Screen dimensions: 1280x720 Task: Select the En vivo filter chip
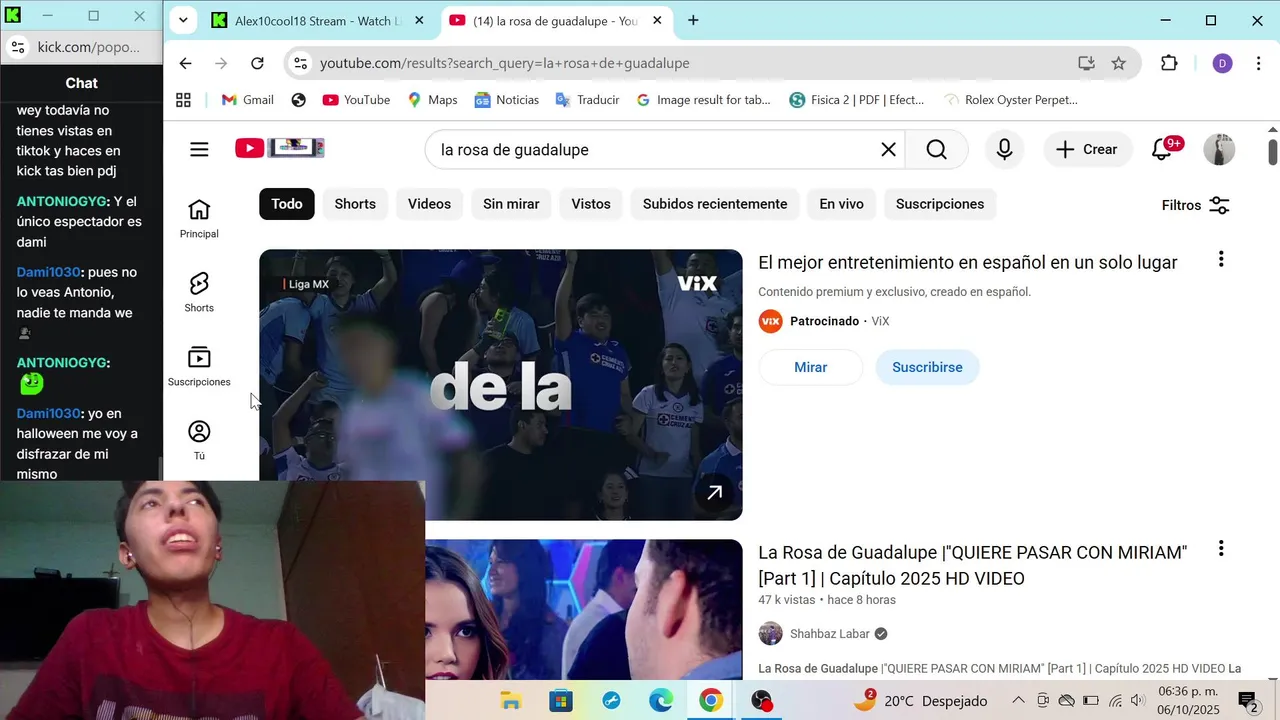click(841, 204)
